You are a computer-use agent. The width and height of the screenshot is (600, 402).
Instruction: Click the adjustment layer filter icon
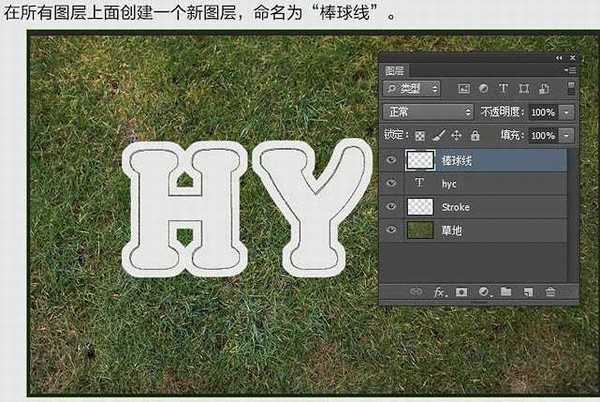click(x=481, y=89)
